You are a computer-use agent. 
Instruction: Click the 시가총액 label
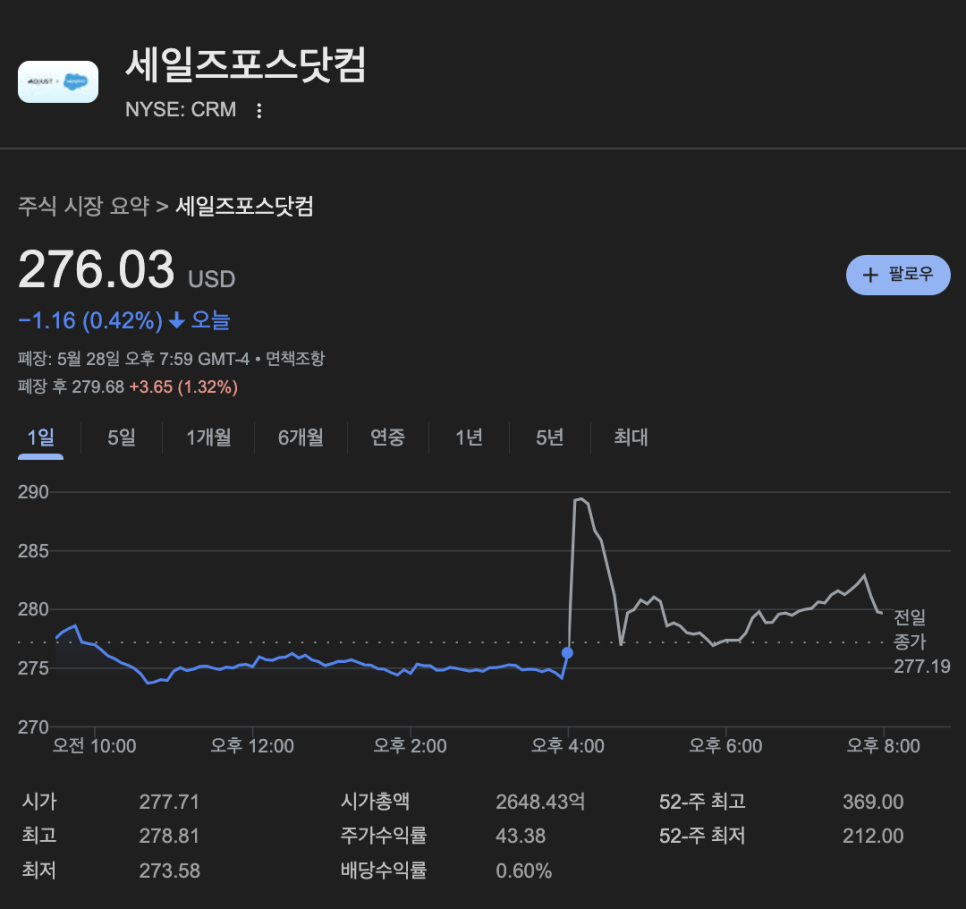[x=375, y=802]
